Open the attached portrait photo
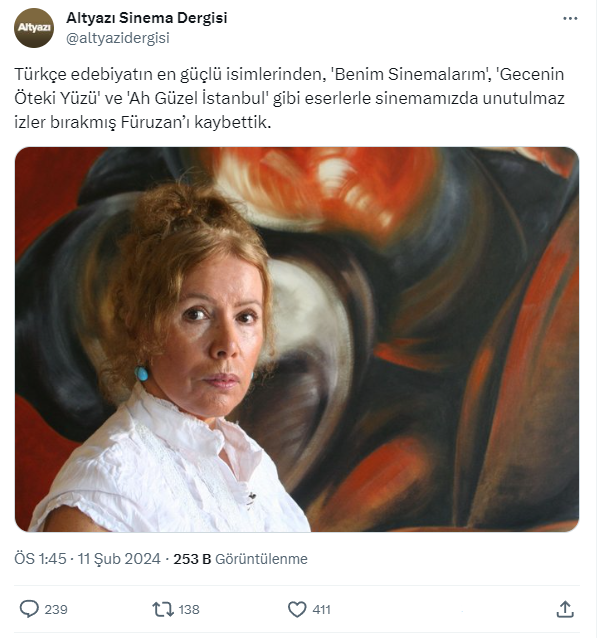 pyautogui.click(x=297, y=339)
